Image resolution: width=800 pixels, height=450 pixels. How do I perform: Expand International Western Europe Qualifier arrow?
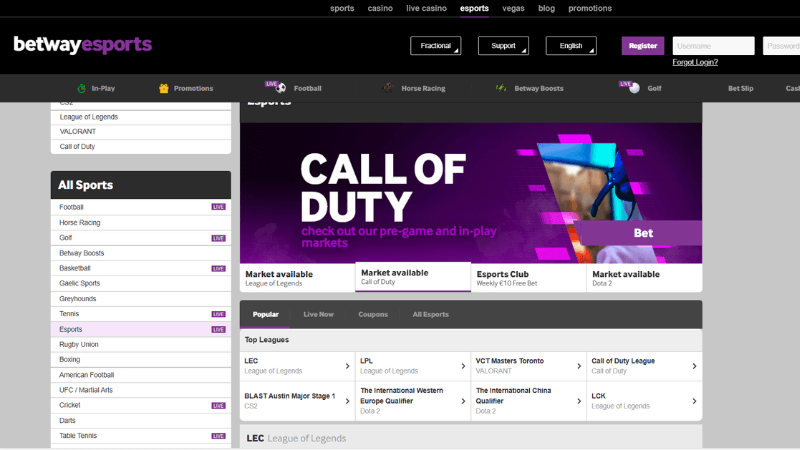tap(463, 401)
